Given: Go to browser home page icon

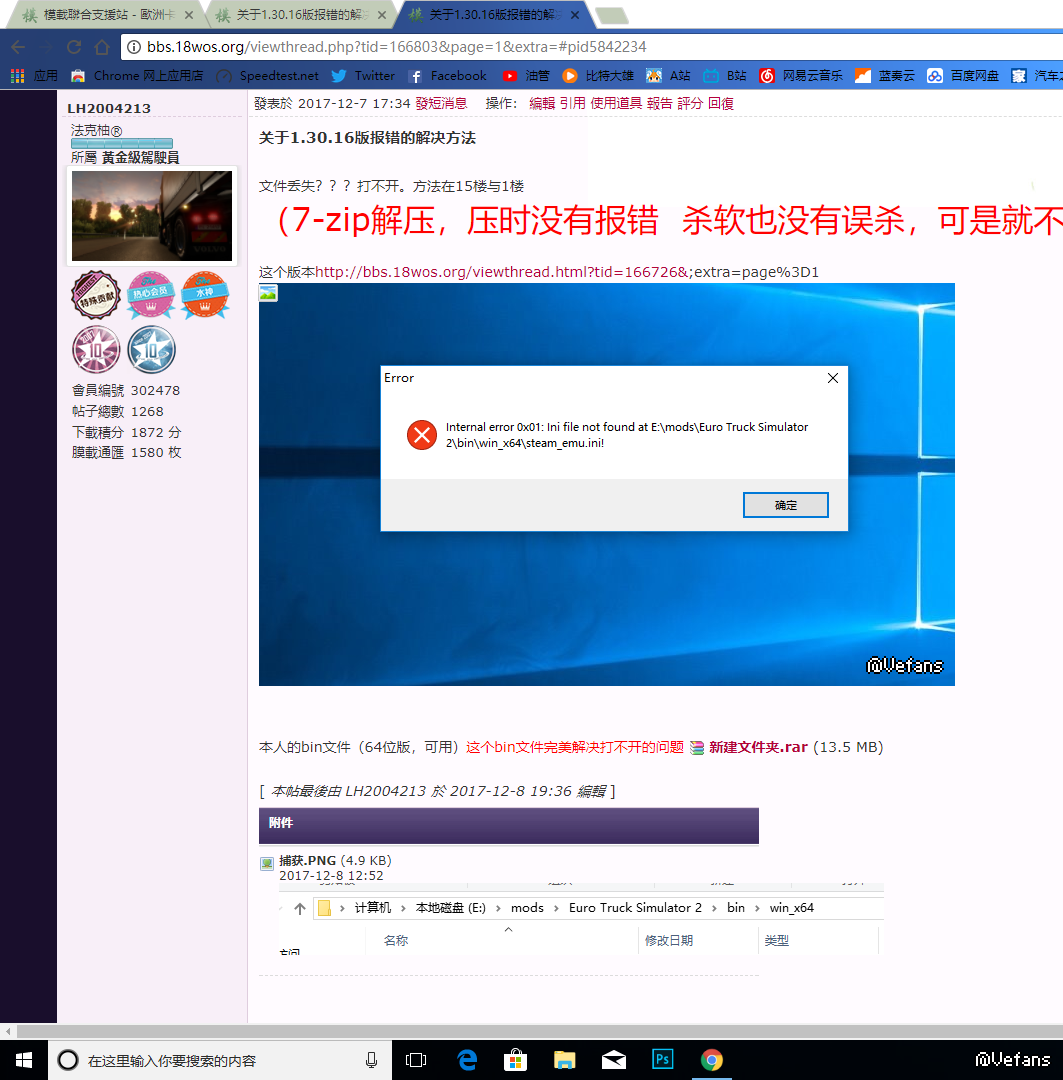Looking at the screenshot, I should pos(102,47).
